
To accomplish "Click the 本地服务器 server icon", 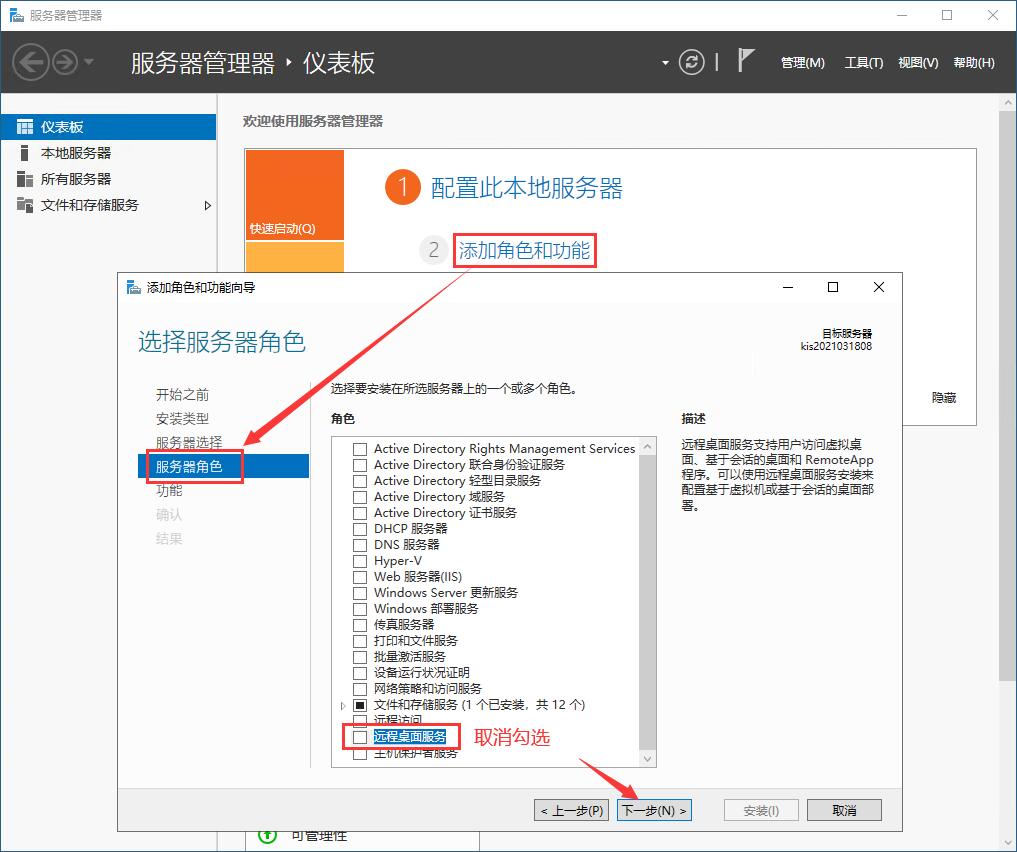I will 25,153.
